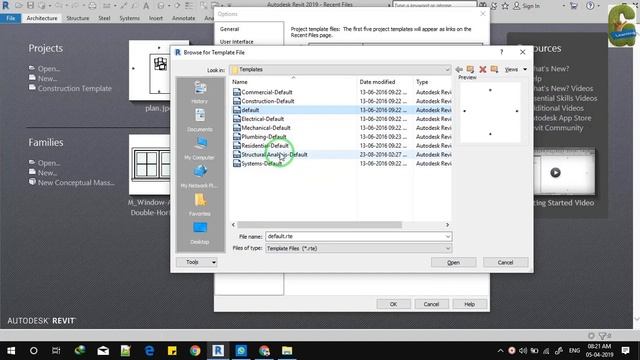Click Cancel in Browse for Template dialog
Viewport: 640px width, 360px height.
(505, 262)
